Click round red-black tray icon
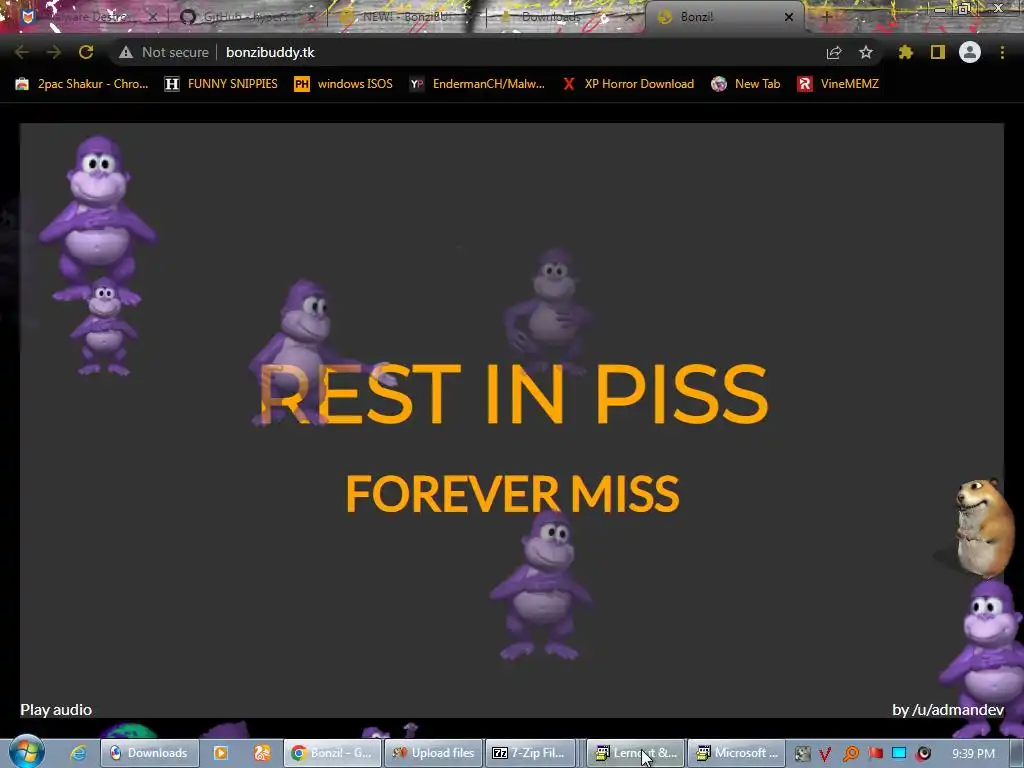This screenshot has width=1024, height=768. coord(923,754)
